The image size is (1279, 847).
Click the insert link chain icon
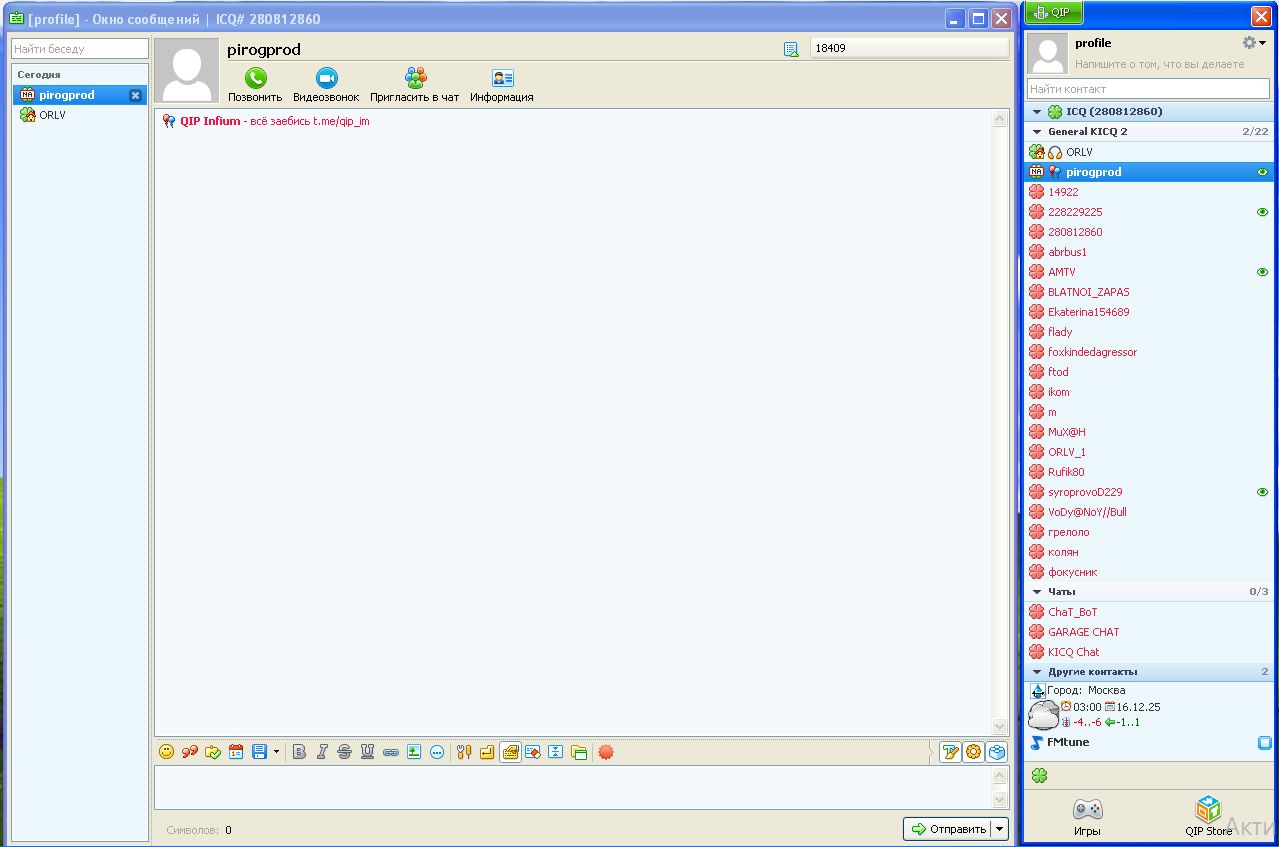tap(390, 752)
